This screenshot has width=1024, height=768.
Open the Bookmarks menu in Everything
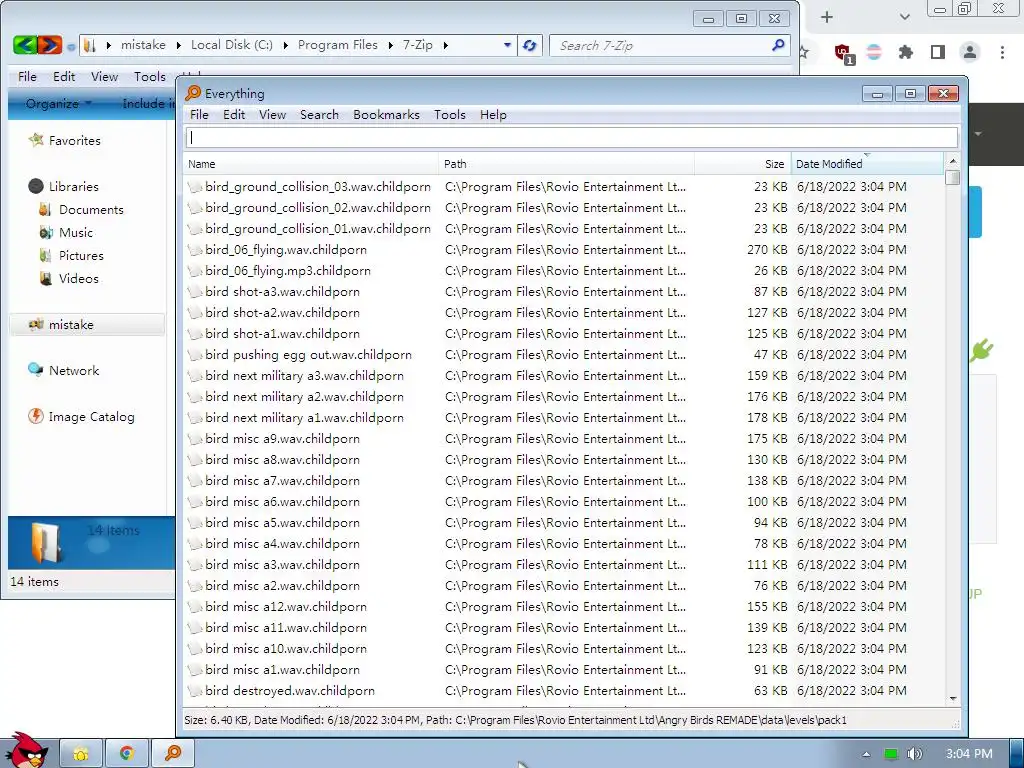pyautogui.click(x=387, y=115)
